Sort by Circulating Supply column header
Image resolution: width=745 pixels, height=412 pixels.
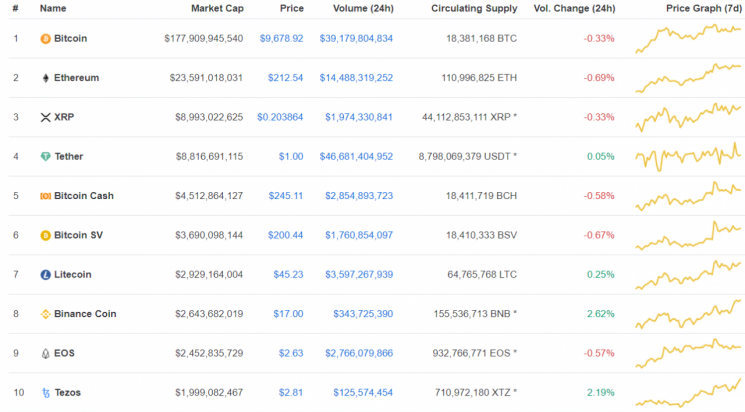coord(474,9)
